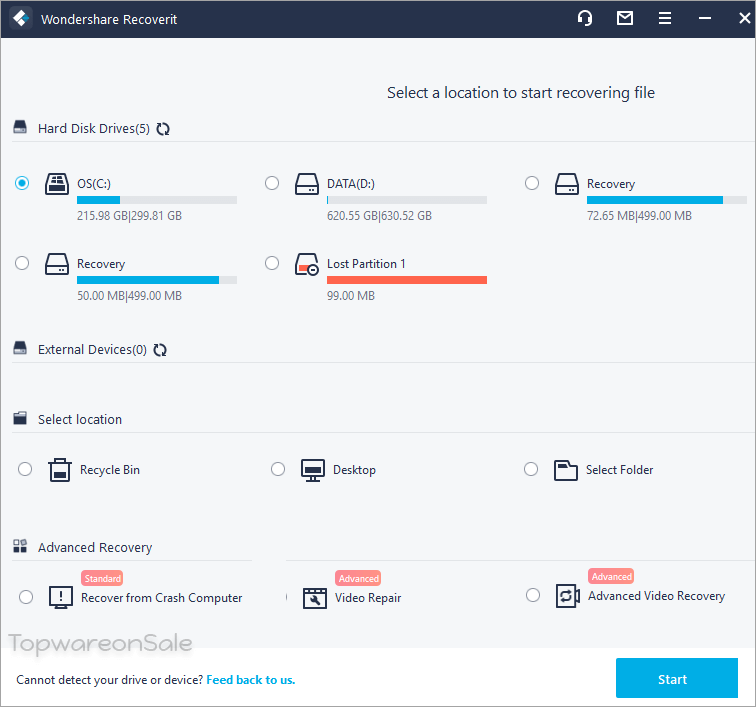Select the Select Folder radio button
This screenshot has height=707, width=756.
tap(531, 469)
